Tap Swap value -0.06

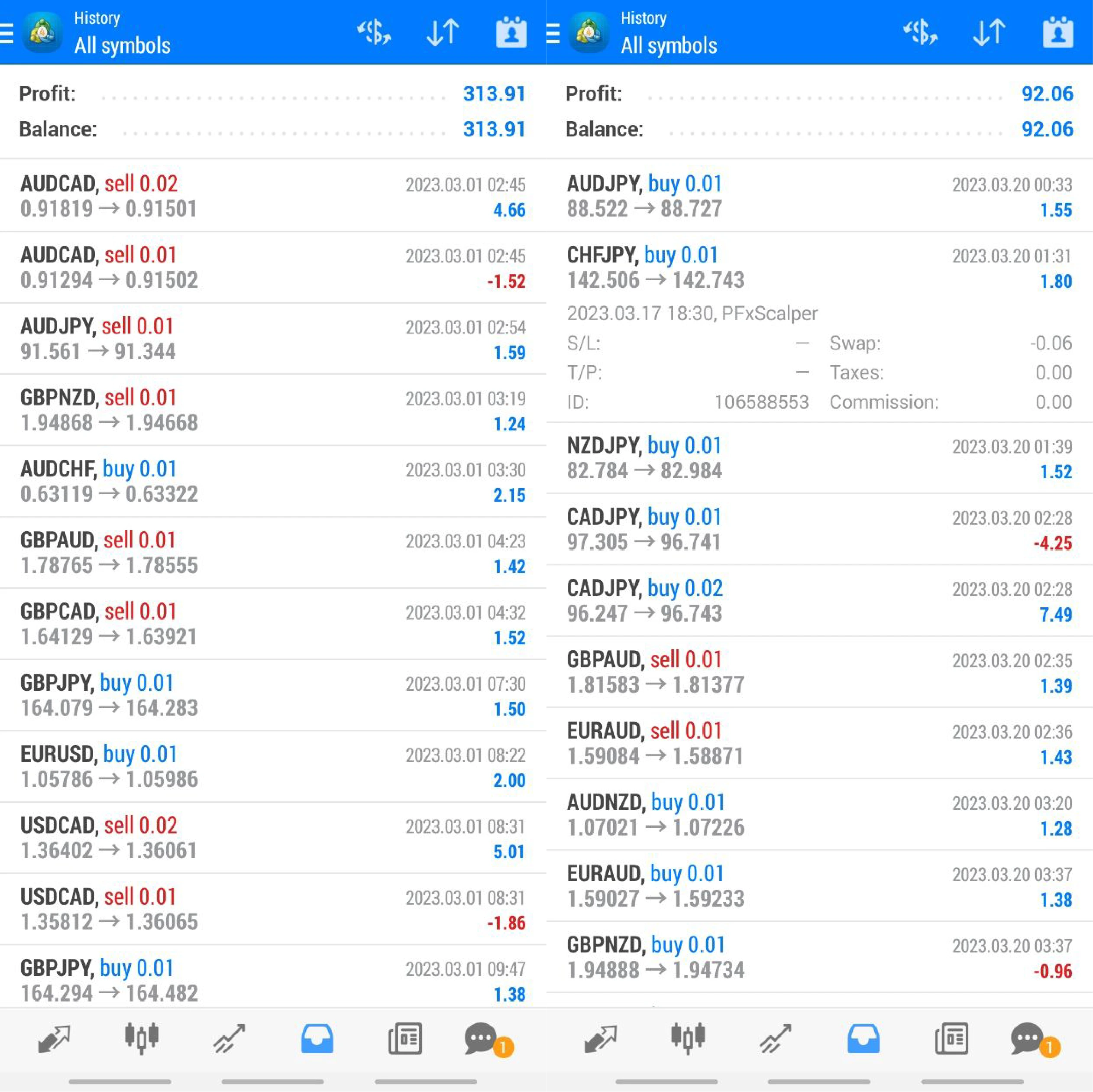coord(1051,343)
